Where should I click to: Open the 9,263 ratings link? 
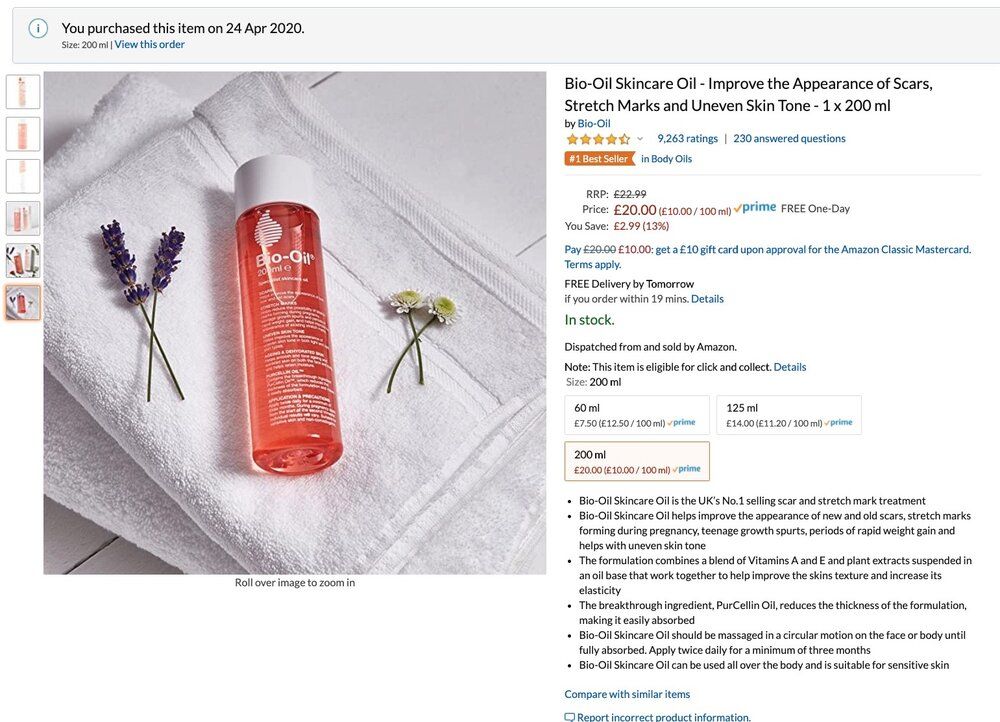687,139
